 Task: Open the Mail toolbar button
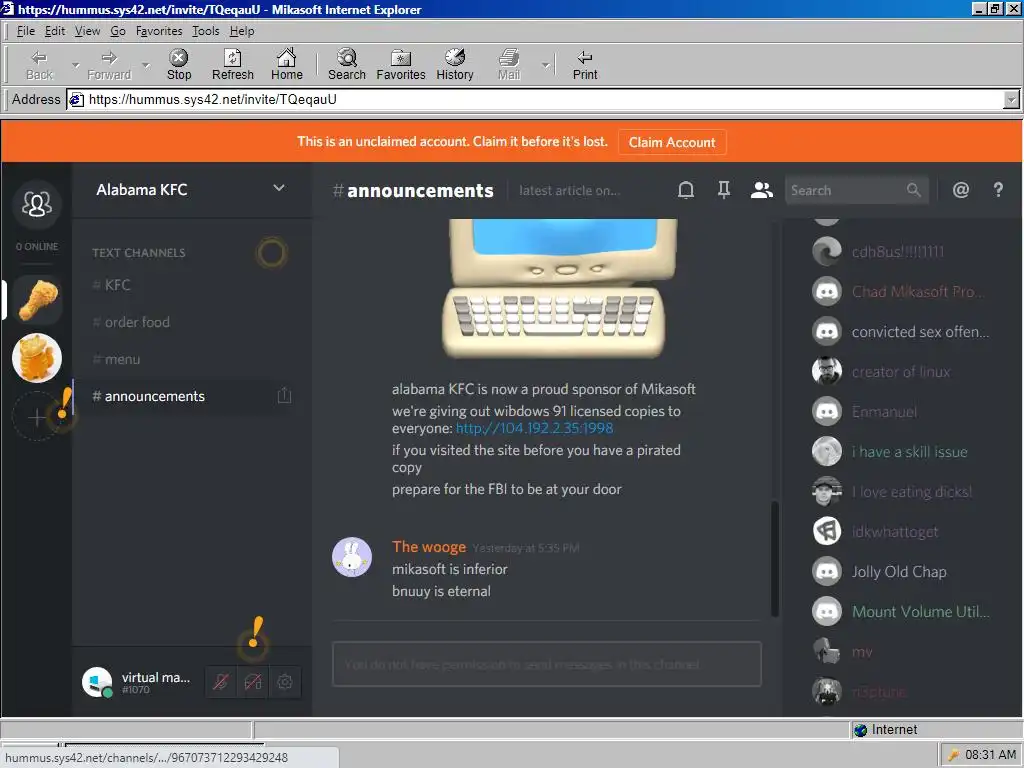coord(509,65)
